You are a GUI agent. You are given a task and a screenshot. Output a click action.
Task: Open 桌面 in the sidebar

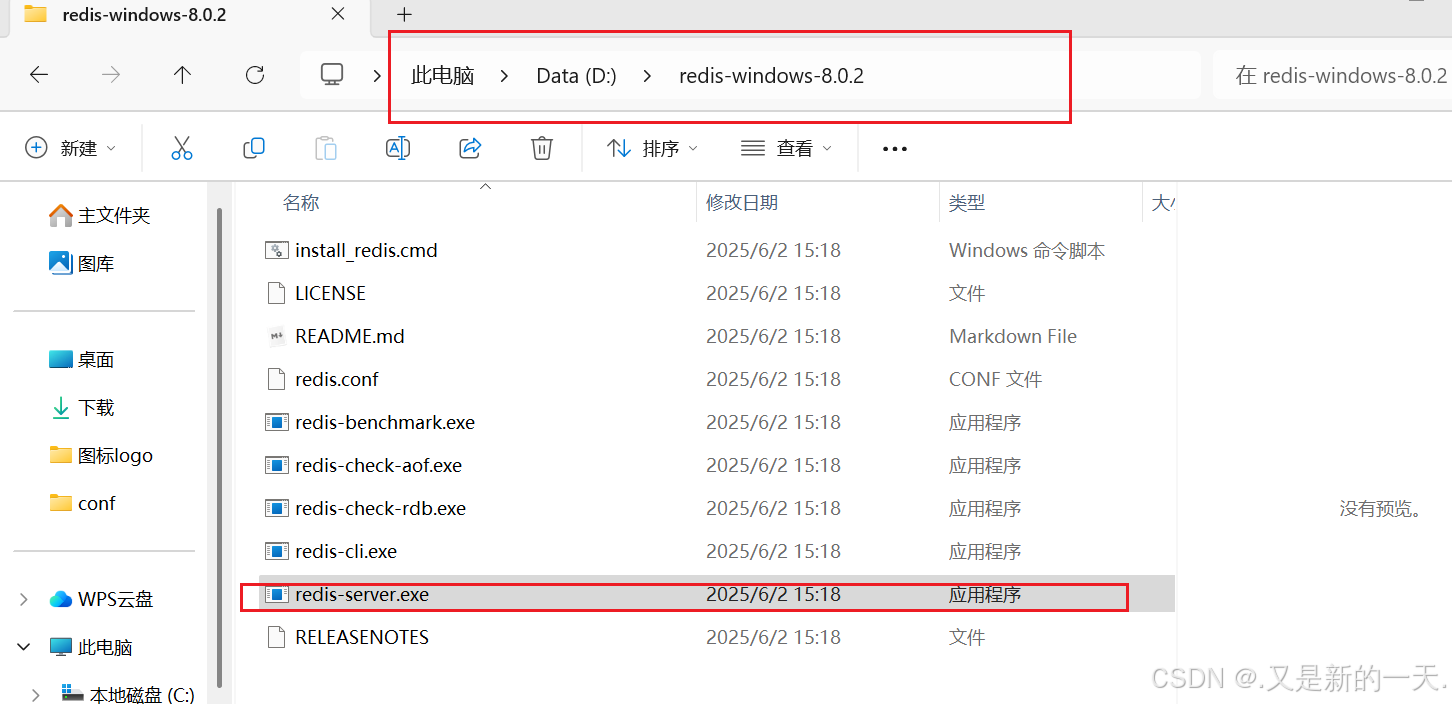pyautogui.click(x=82, y=359)
